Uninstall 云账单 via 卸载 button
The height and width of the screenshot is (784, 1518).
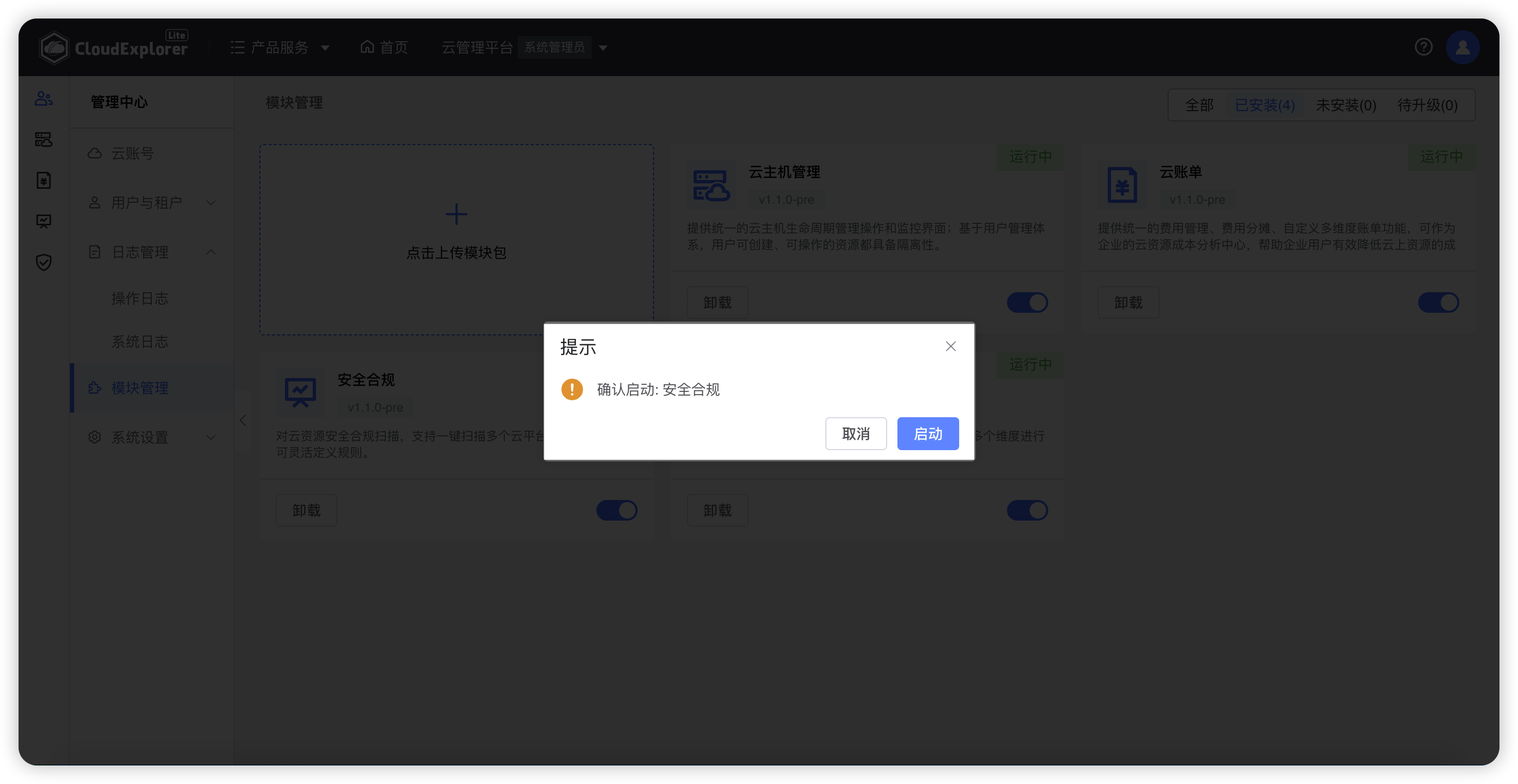coord(1128,302)
